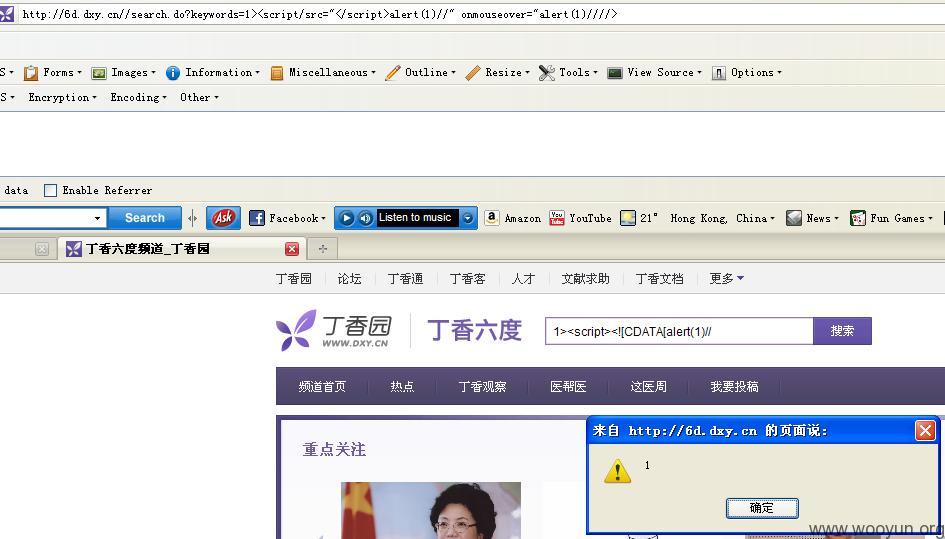
Task: Open the 丁香客 link
Action: click(x=468, y=279)
